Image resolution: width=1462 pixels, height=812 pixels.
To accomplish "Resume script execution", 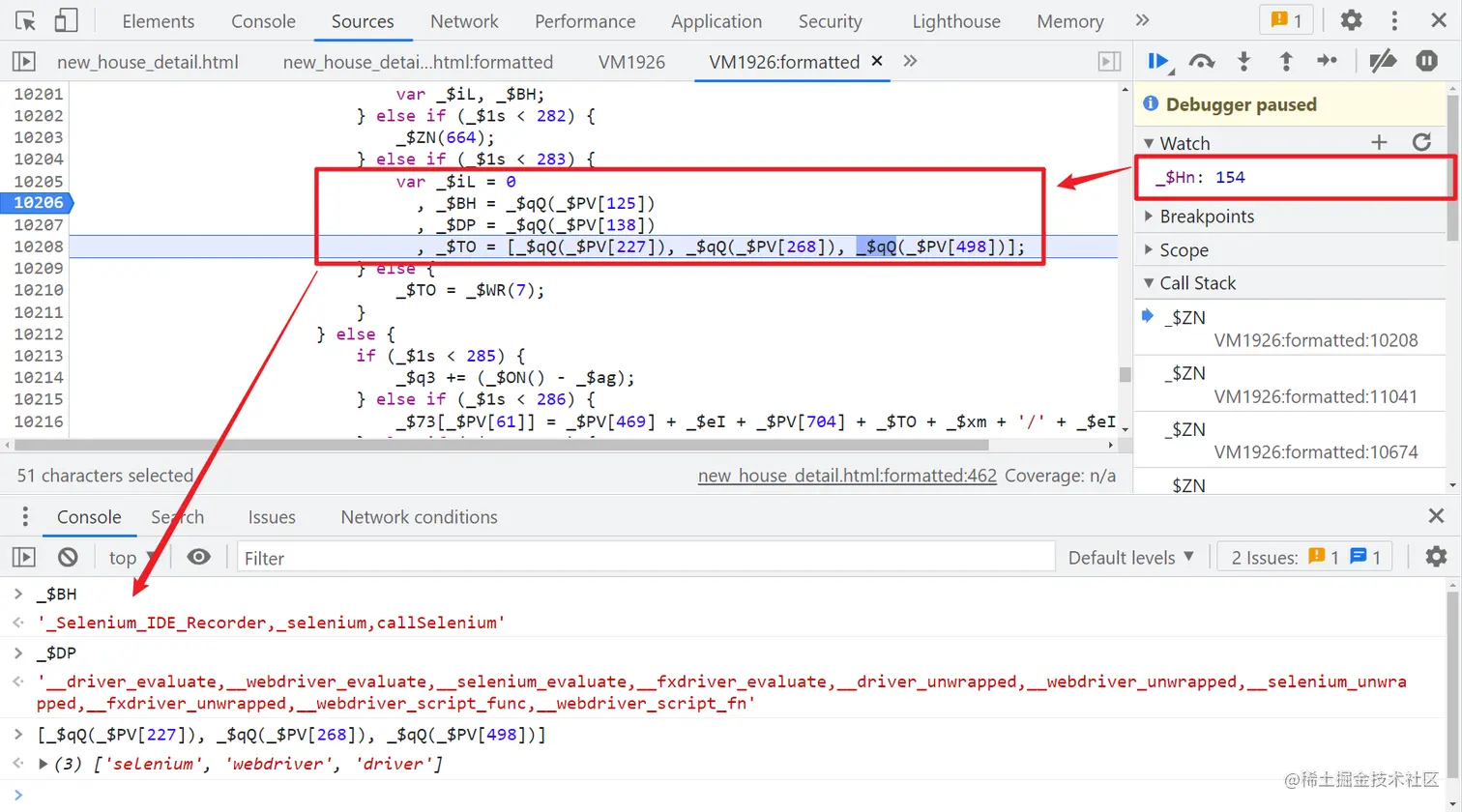I will tap(1158, 62).
